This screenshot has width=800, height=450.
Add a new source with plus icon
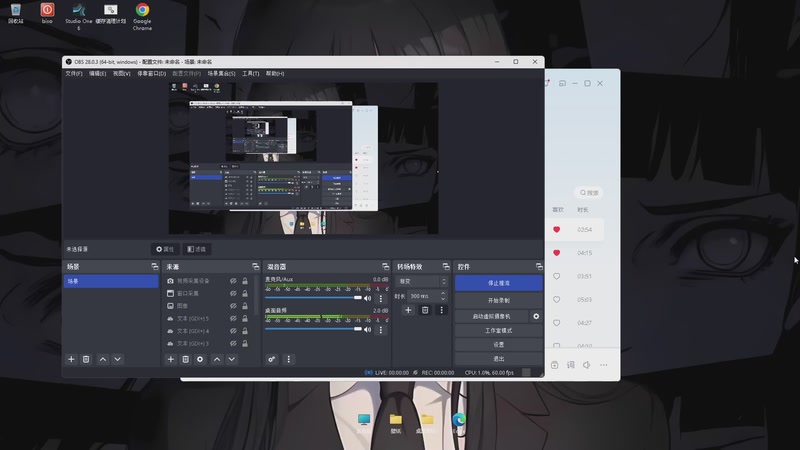point(170,359)
